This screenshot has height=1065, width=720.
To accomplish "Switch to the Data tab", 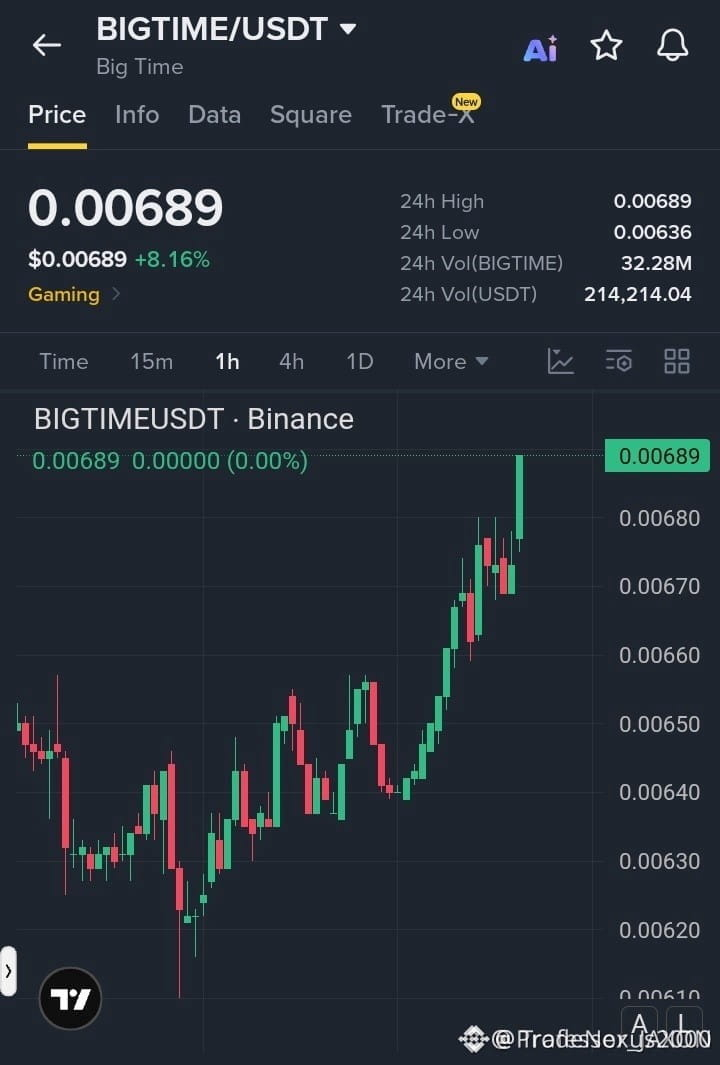I will [215, 115].
